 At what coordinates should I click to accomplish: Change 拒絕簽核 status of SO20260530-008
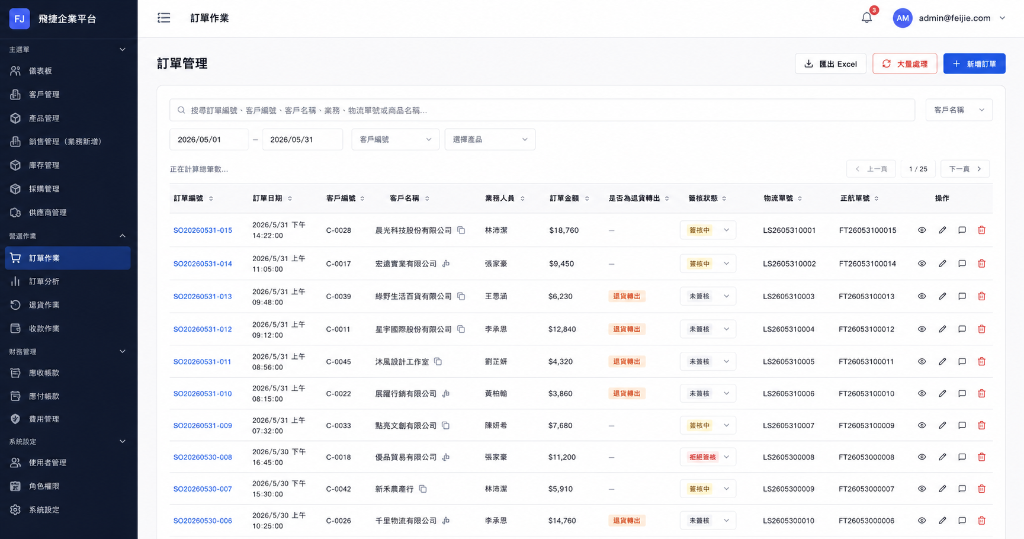tap(707, 457)
